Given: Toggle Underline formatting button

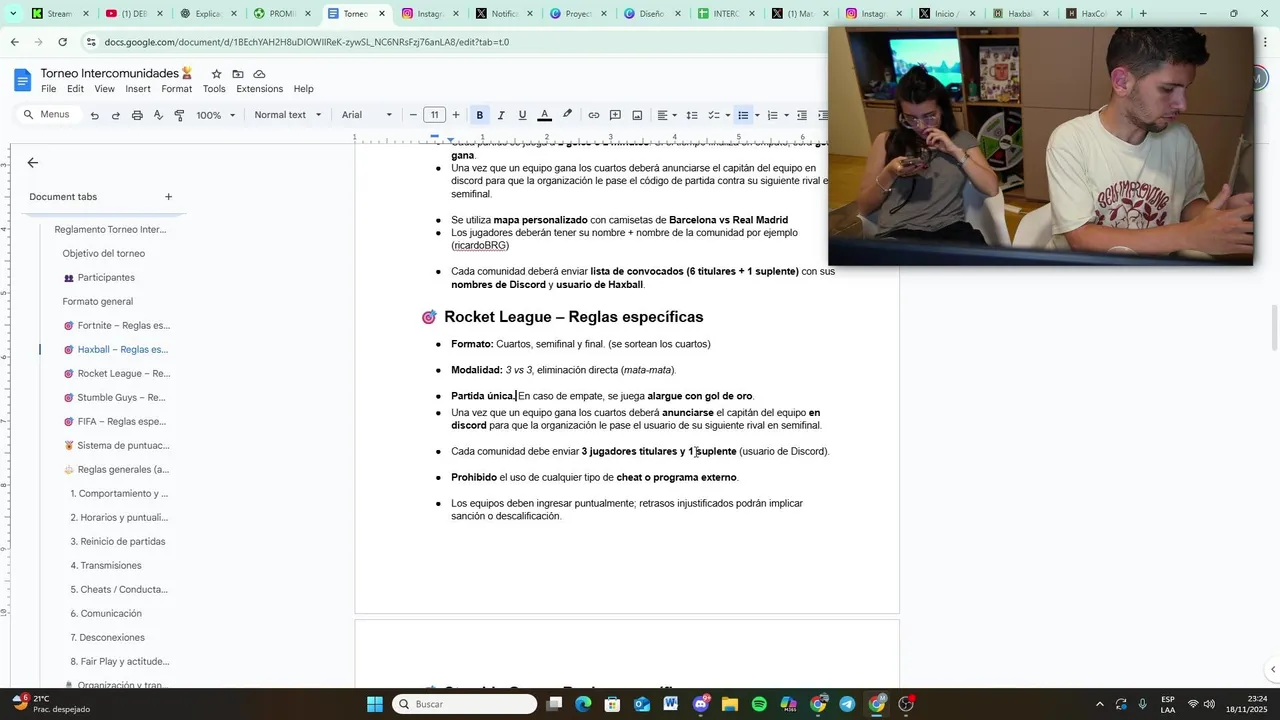Looking at the screenshot, I should coord(522,115).
